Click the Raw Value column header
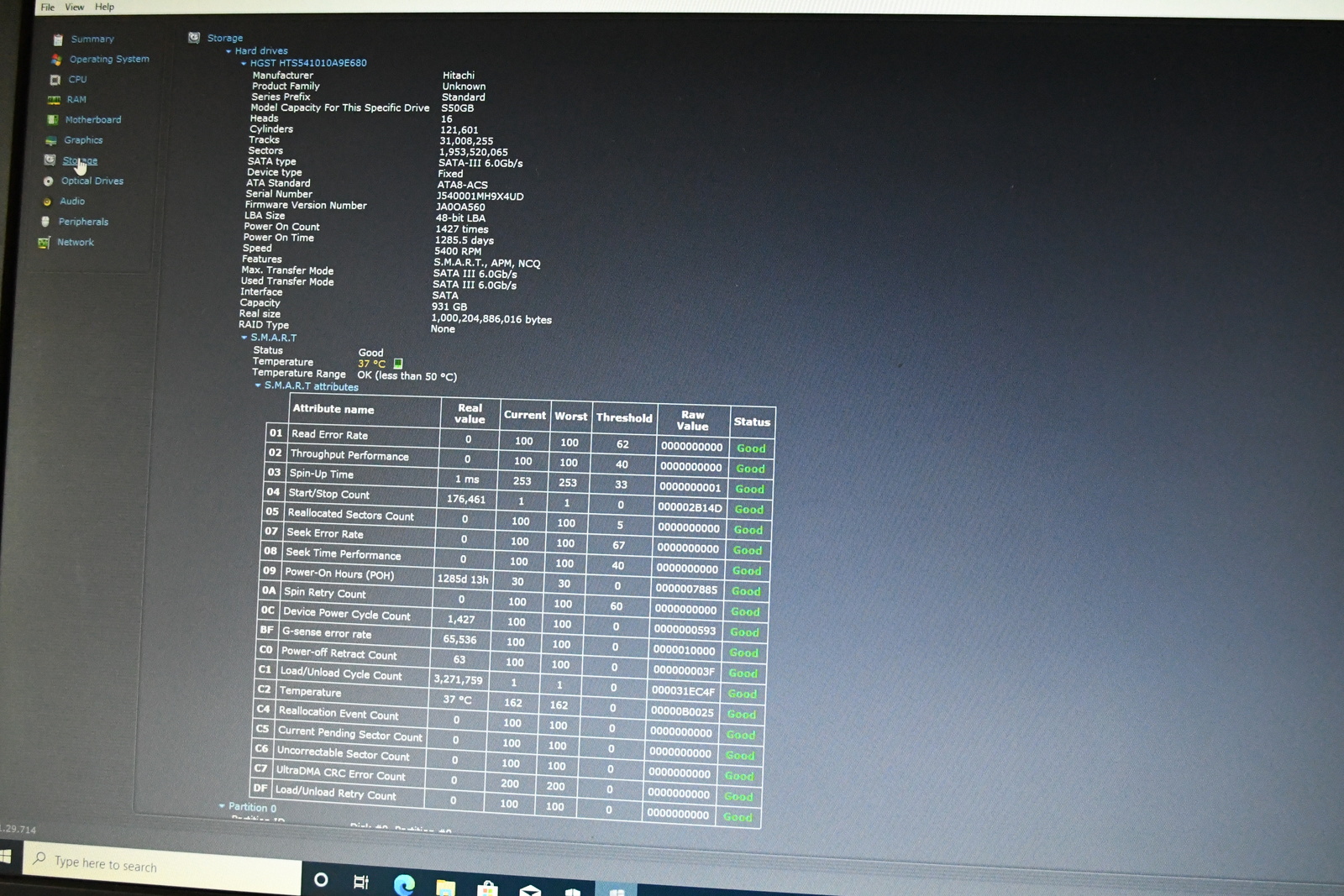 (693, 420)
